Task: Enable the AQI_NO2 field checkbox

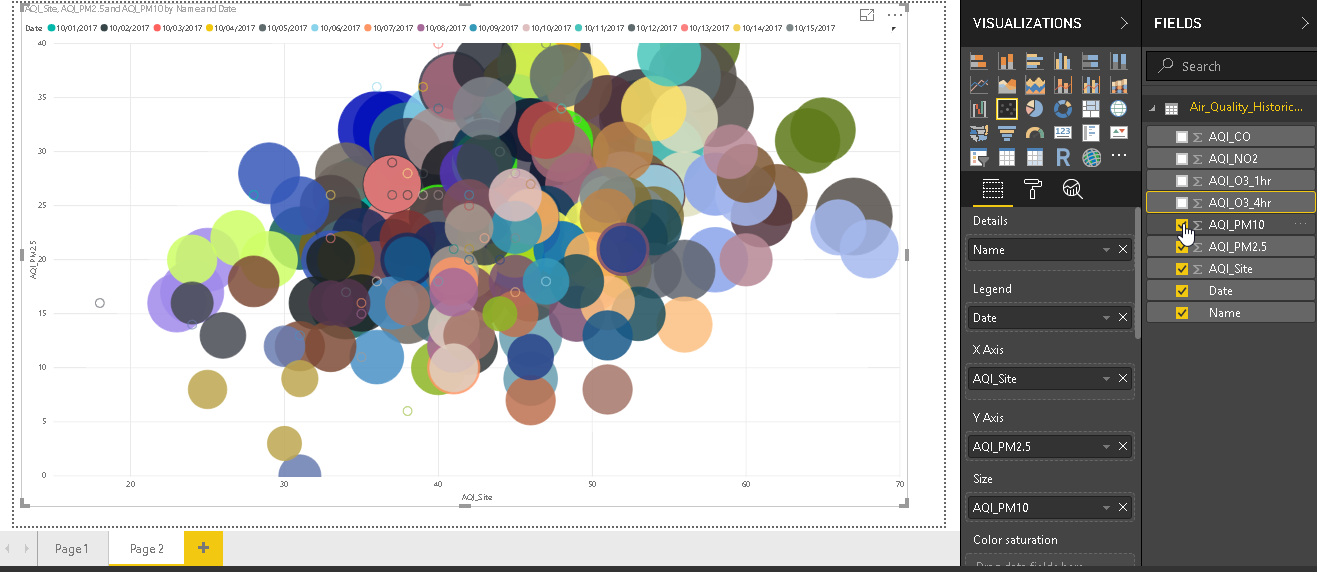Action: click(x=1182, y=159)
